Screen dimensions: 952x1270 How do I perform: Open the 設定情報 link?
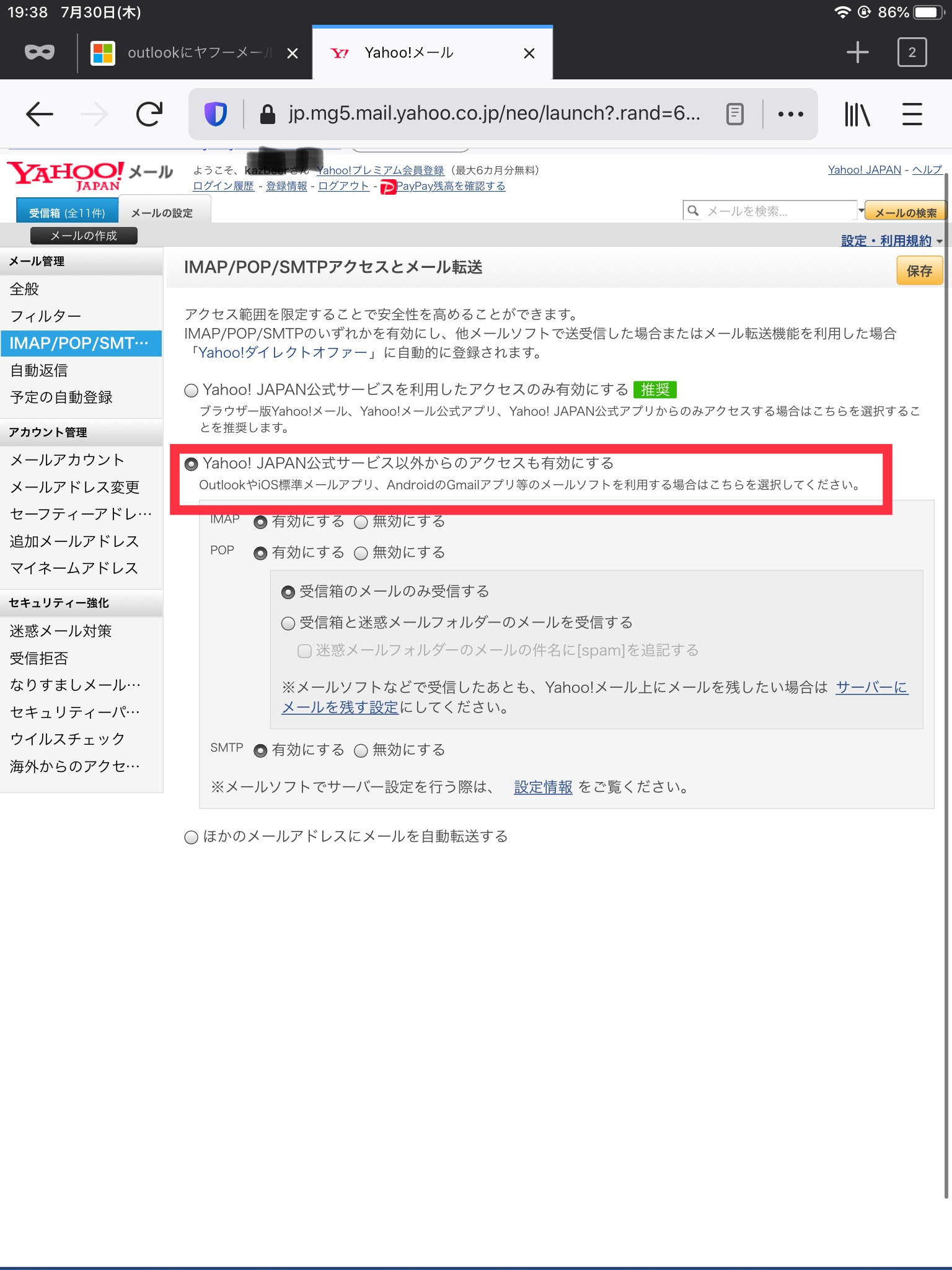[x=543, y=788]
